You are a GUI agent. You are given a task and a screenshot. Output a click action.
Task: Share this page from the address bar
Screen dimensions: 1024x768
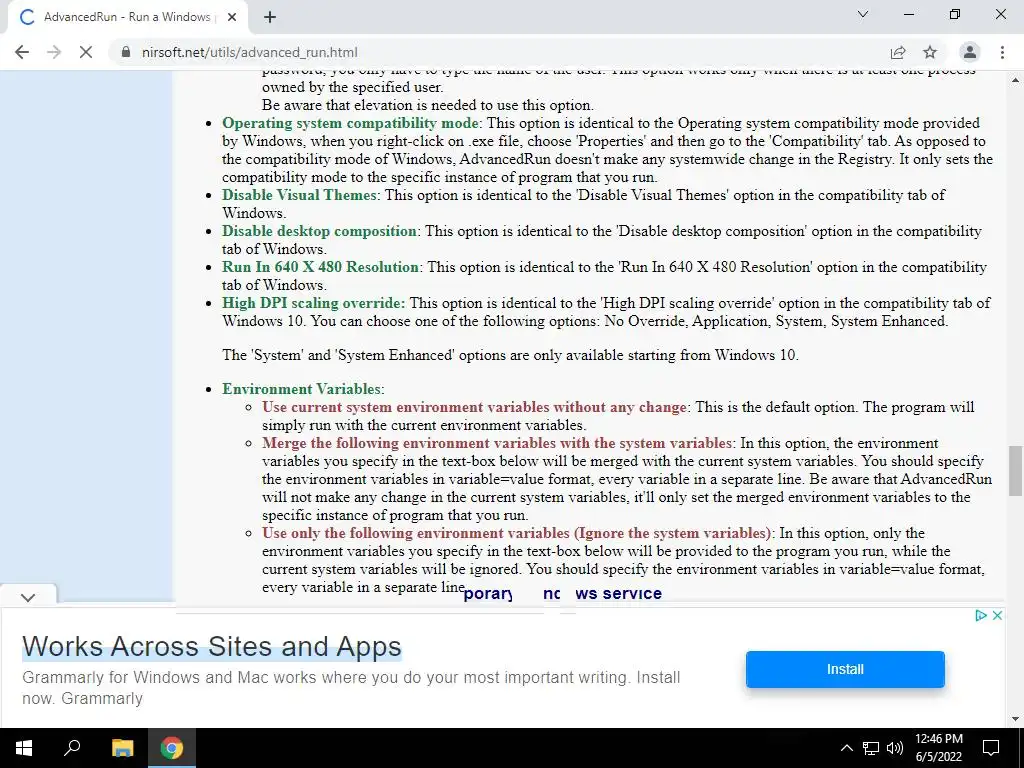tap(898, 52)
